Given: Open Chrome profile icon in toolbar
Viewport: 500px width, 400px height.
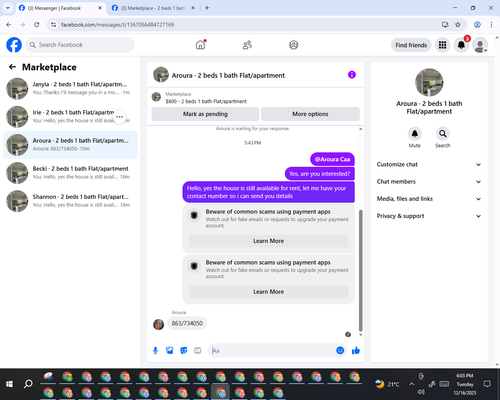Looking at the screenshot, I should 477,25.
